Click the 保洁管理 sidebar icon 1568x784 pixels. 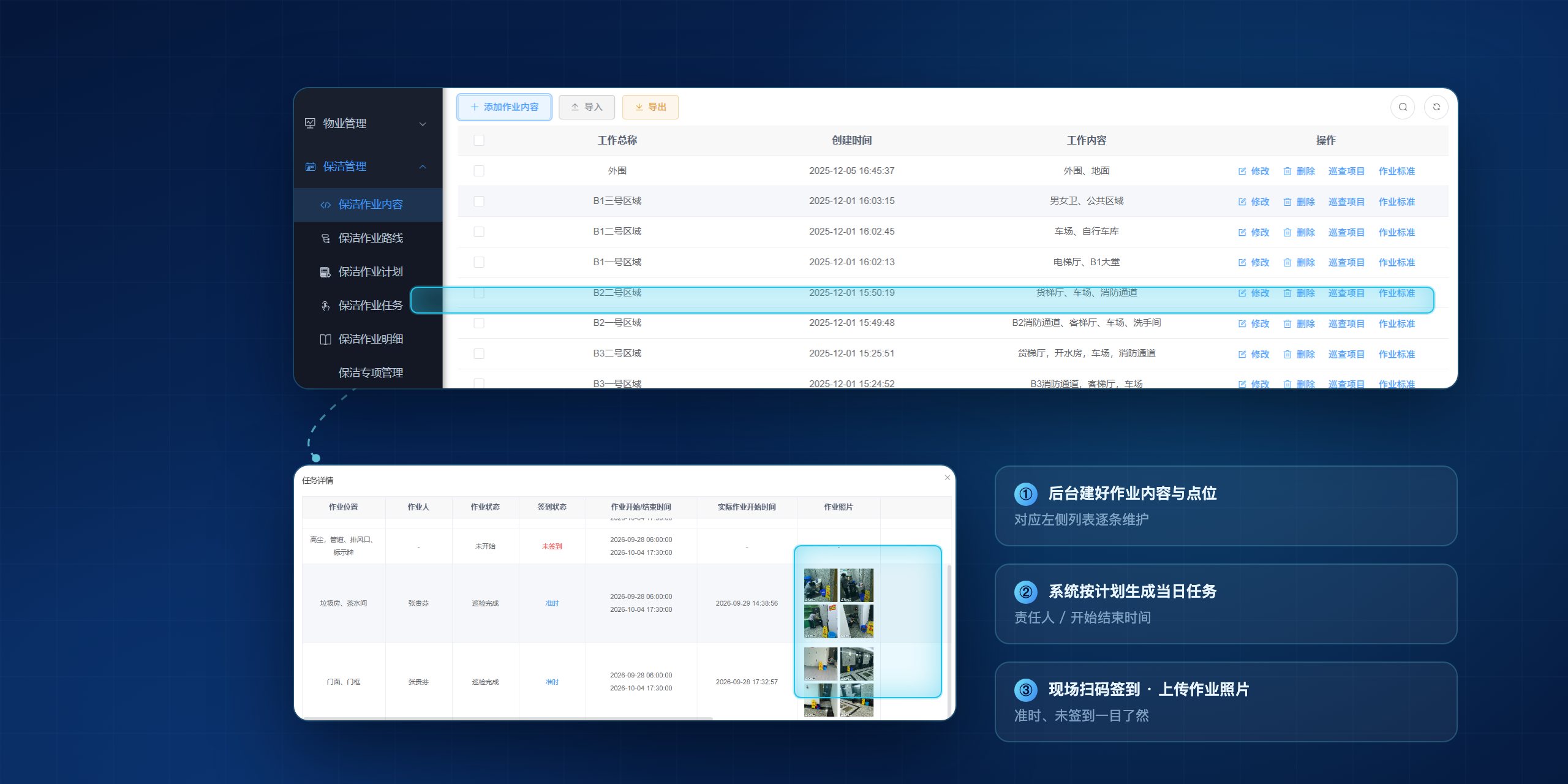310,166
